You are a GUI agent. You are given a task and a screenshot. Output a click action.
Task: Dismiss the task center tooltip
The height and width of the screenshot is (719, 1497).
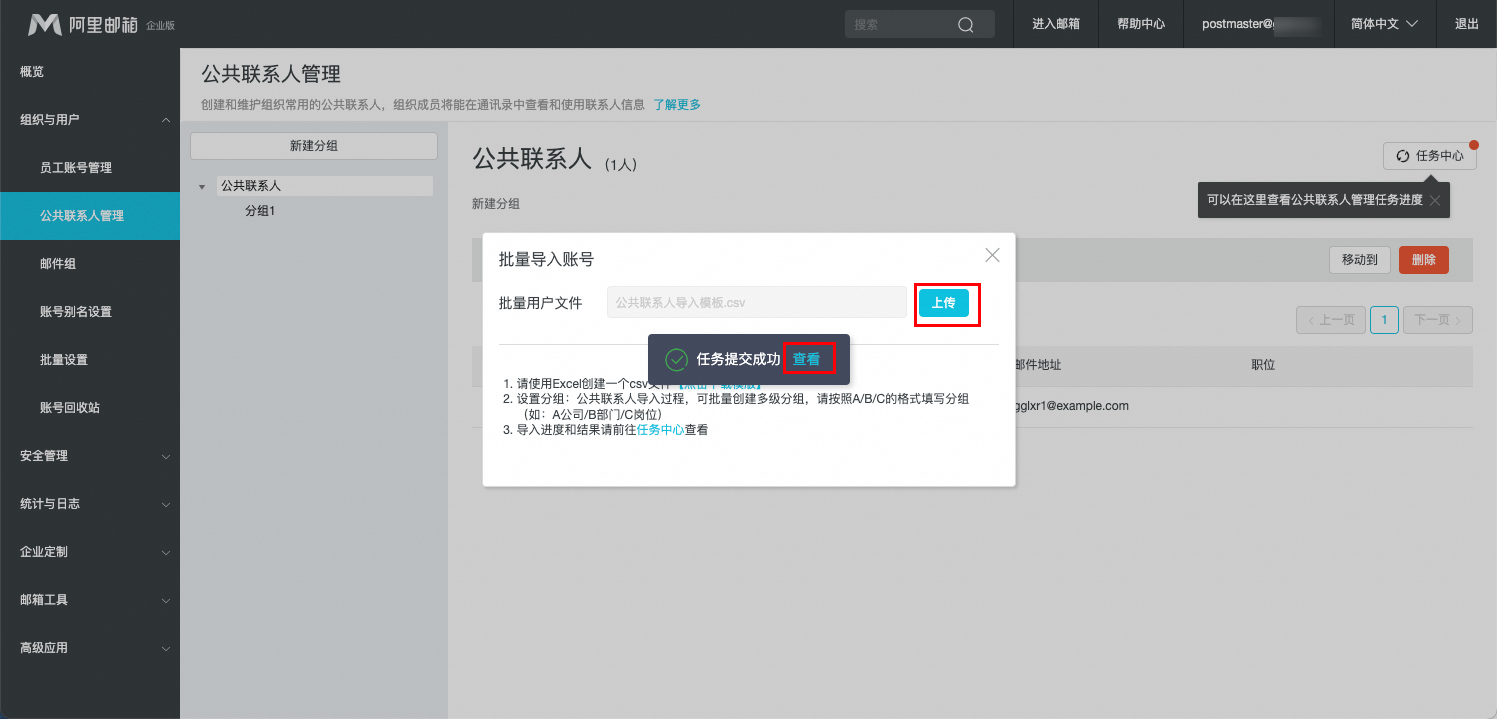[x=1435, y=200]
